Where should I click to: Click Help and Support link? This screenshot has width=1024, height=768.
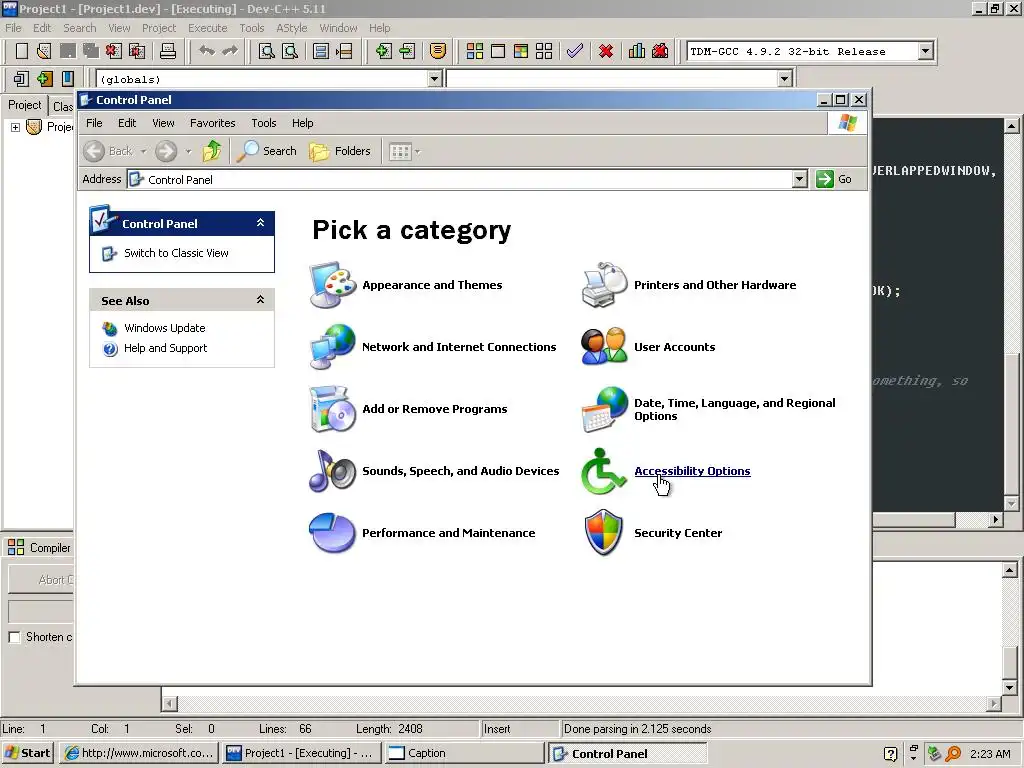[x=165, y=348]
